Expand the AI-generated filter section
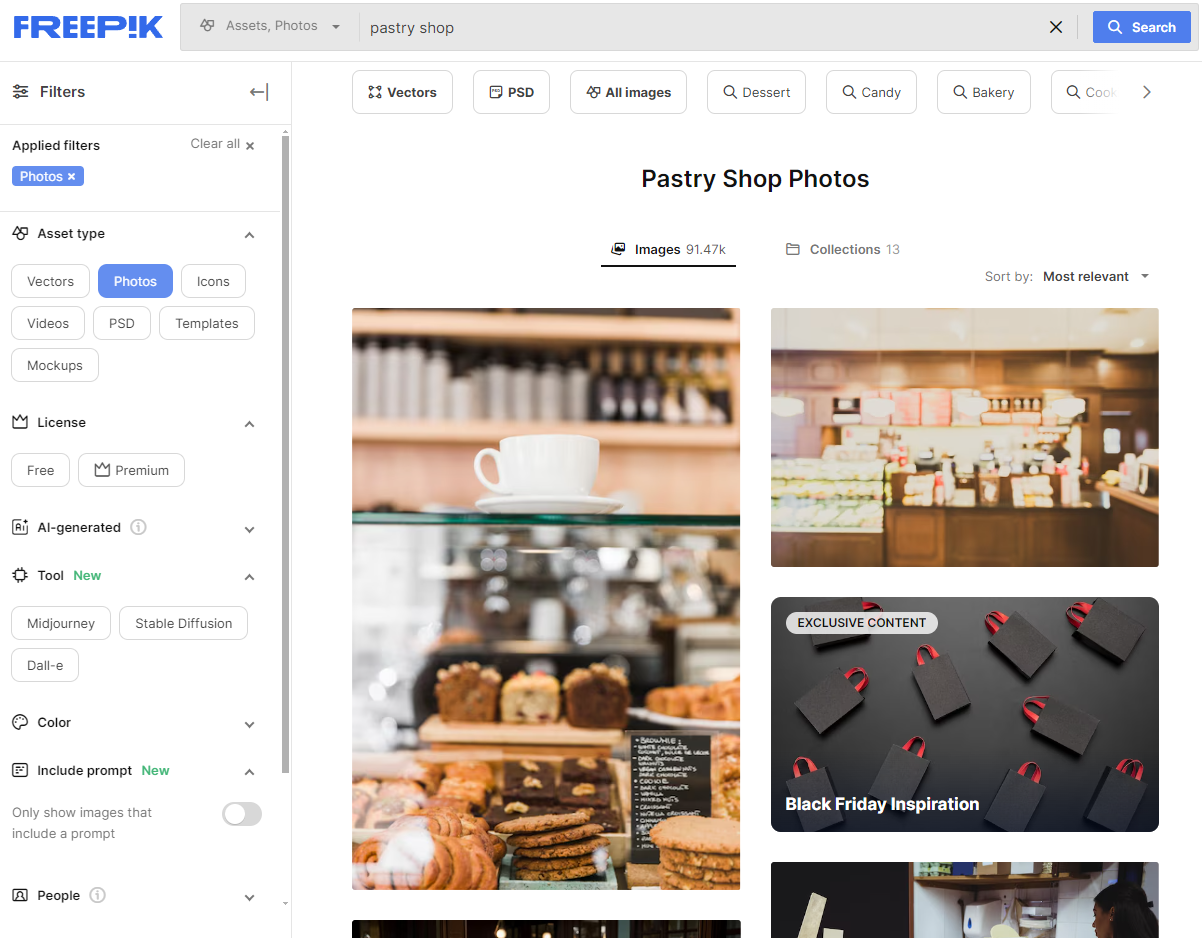 248,528
